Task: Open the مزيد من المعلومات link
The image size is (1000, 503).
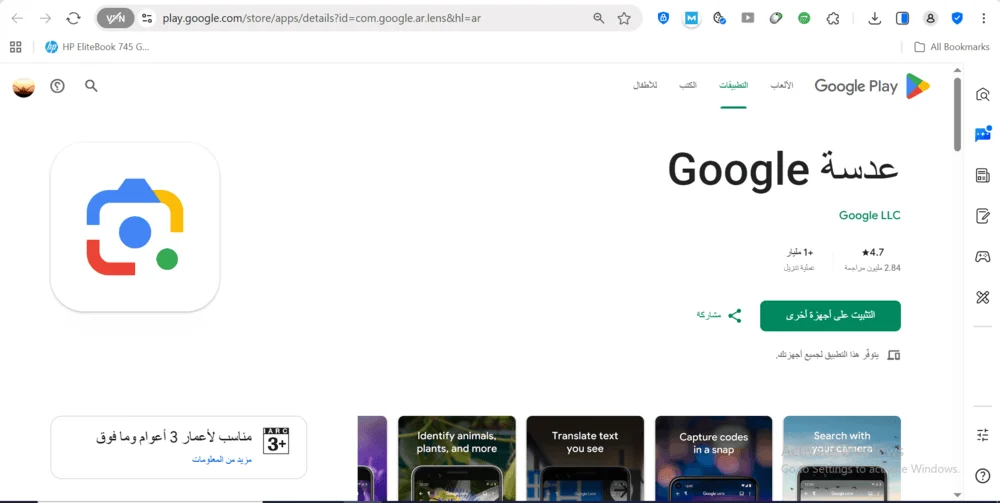Action: tap(222, 460)
